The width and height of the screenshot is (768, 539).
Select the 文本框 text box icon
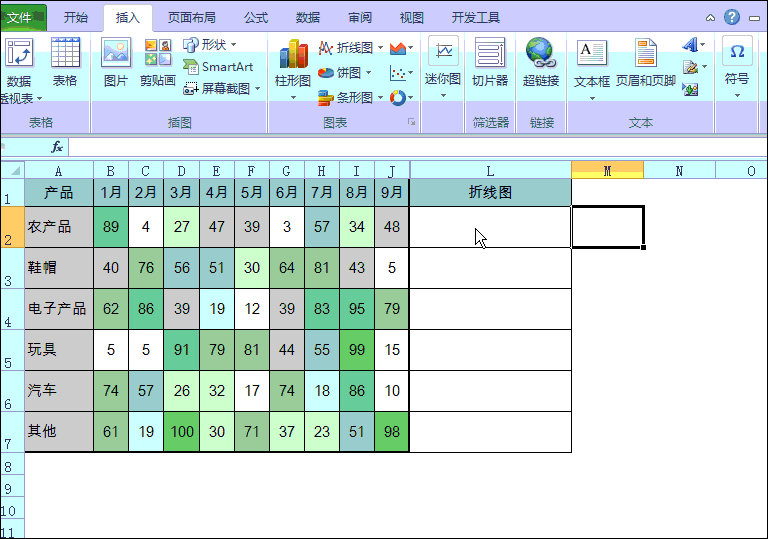[592, 54]
